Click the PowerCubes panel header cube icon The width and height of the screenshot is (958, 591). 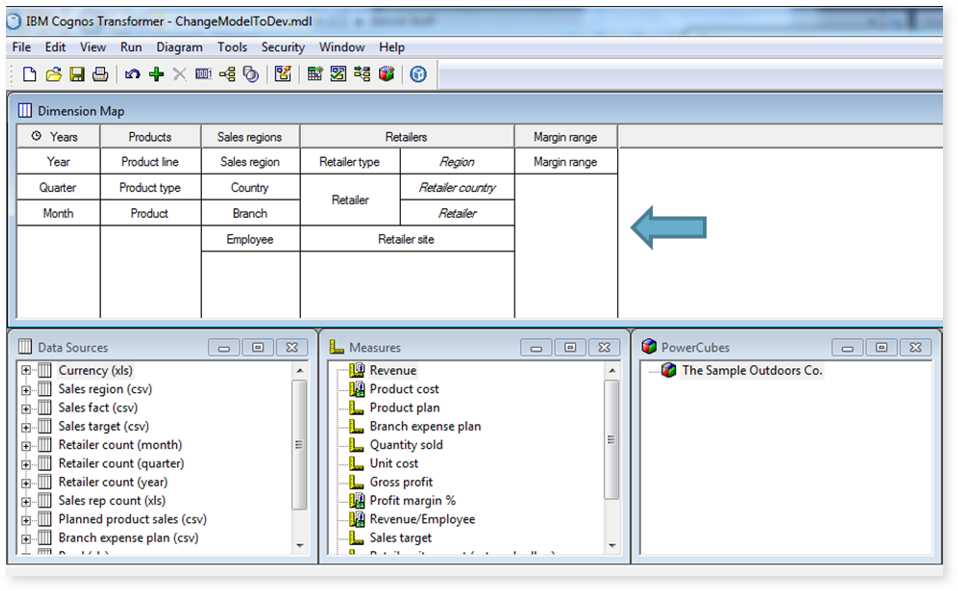[x=649, y=347]
